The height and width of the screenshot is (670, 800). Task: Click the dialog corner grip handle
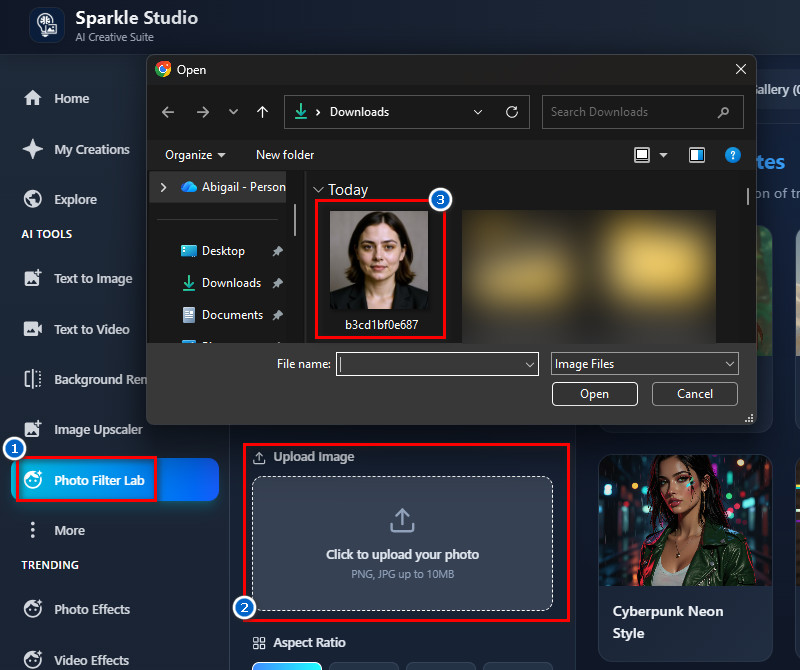click(749, 418)
